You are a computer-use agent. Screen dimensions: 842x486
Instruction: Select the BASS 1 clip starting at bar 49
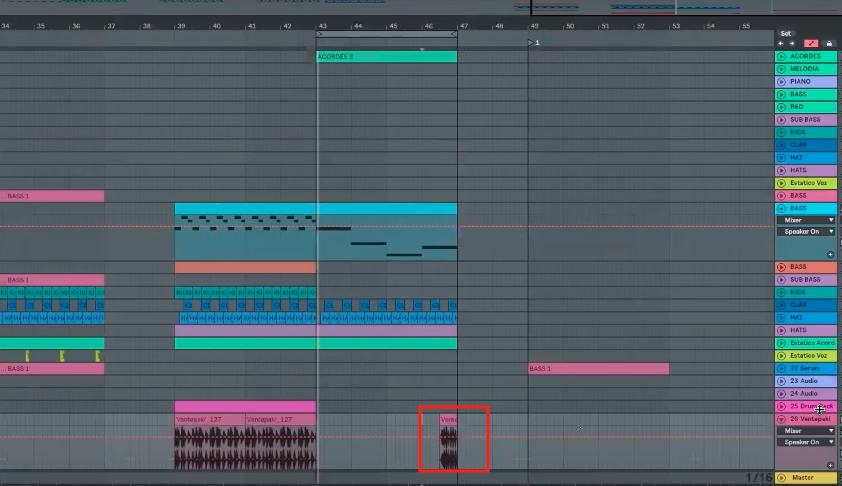599,368
